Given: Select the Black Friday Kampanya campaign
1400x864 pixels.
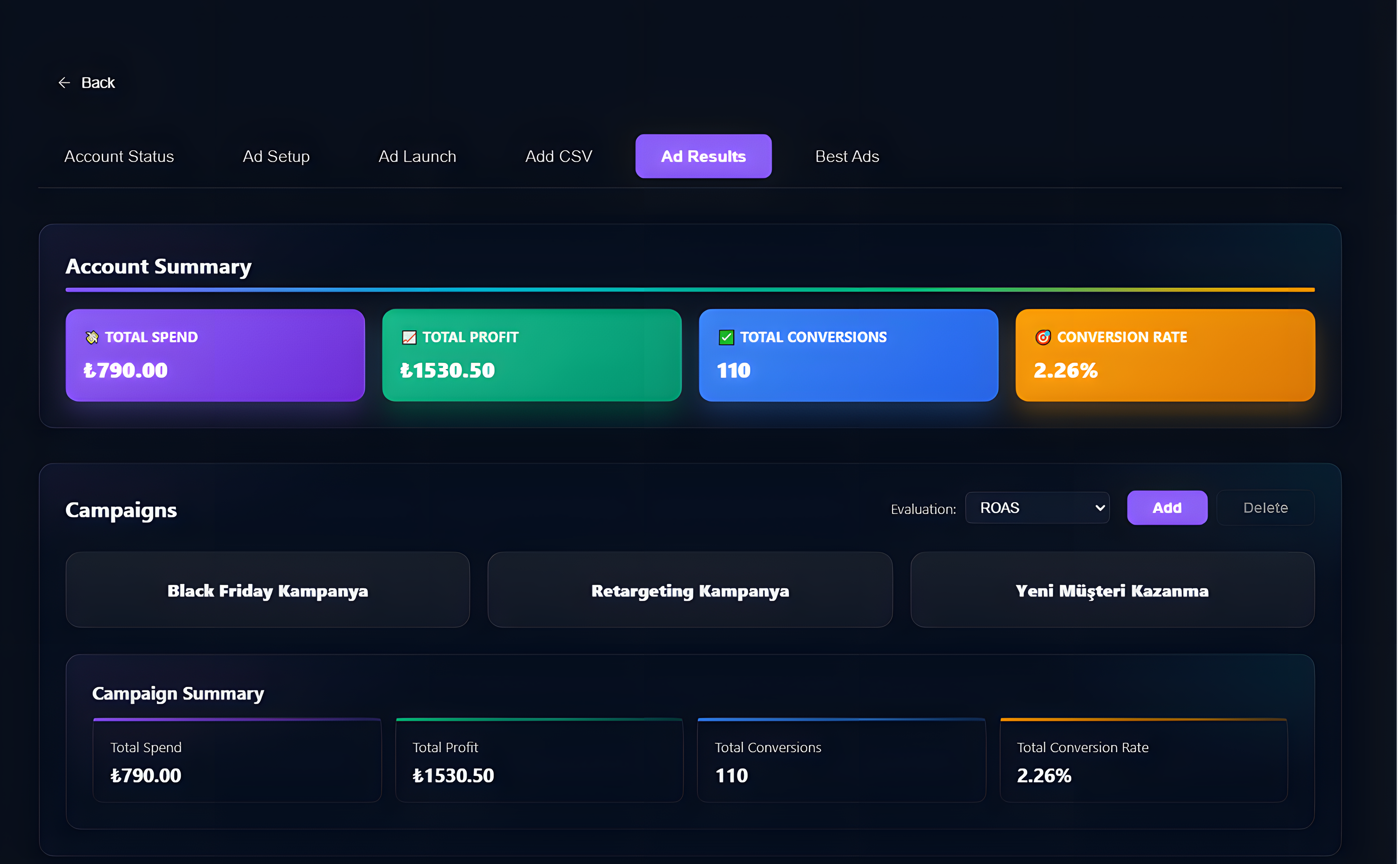Looking at the screenshot, I should click(x=267, y=590).
